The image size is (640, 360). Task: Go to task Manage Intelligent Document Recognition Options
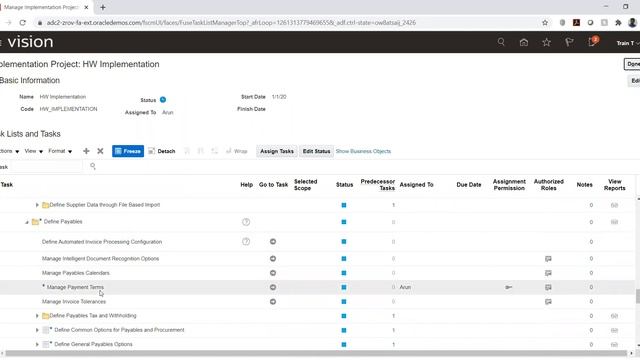coord(273,259)
